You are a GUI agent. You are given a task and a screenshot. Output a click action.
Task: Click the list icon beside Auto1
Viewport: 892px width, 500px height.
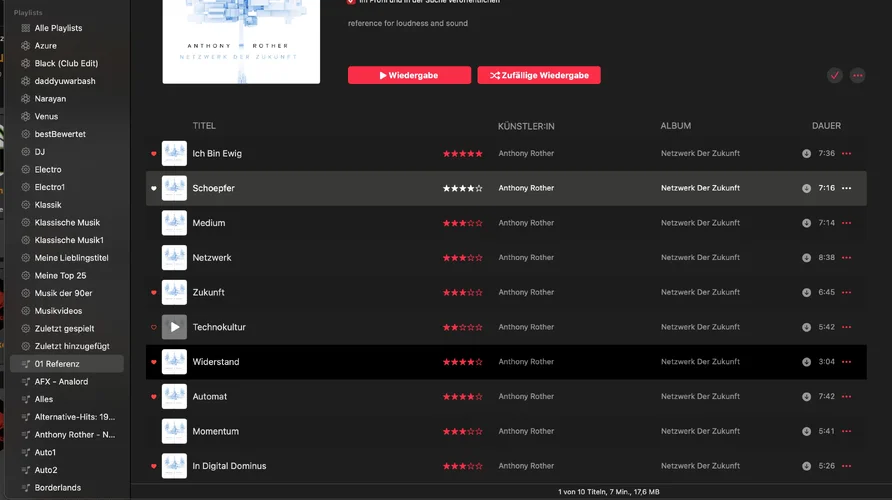pyautogui.click(x=26, y=452)
